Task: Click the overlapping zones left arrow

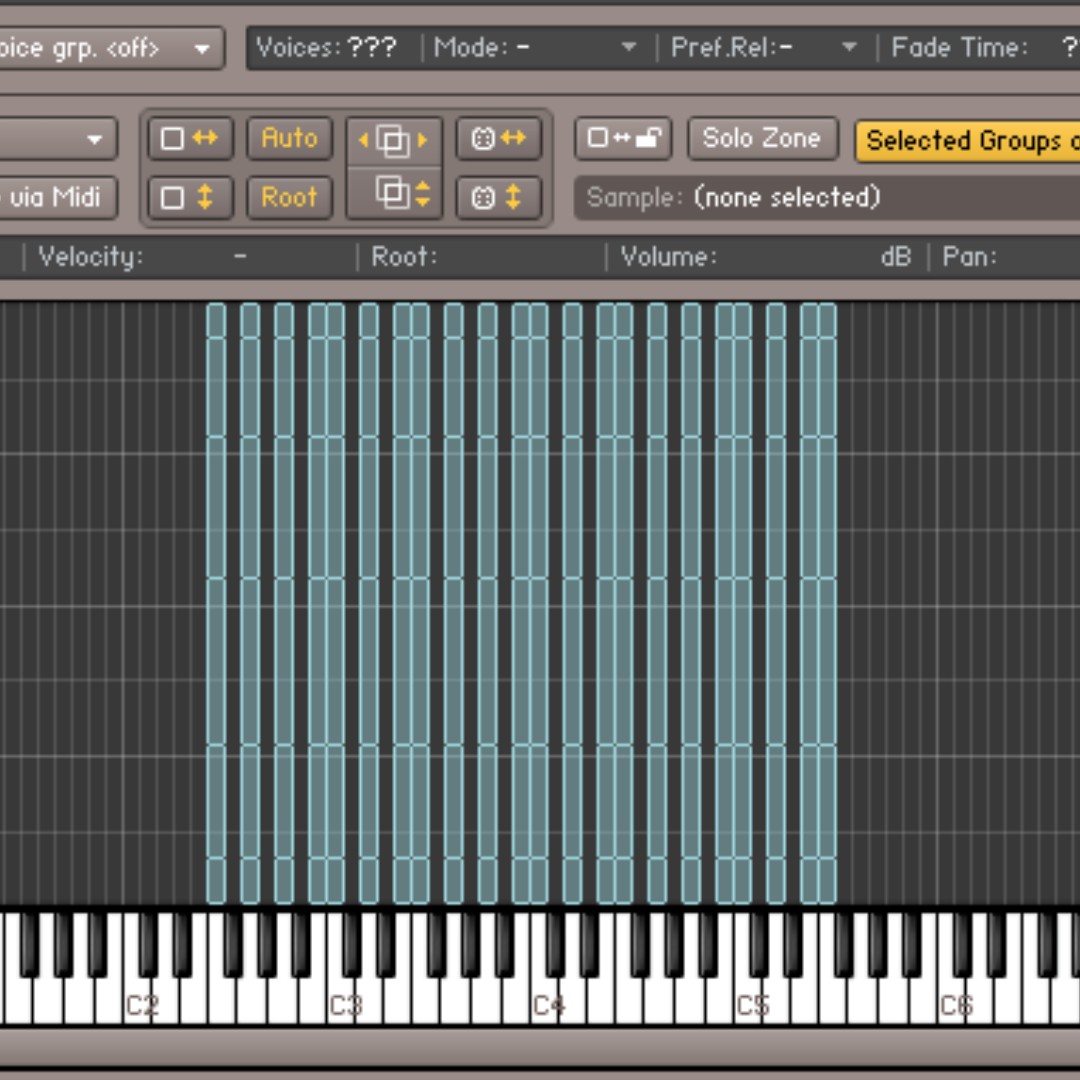Action: pyautogui.click(x=364, y=141)
